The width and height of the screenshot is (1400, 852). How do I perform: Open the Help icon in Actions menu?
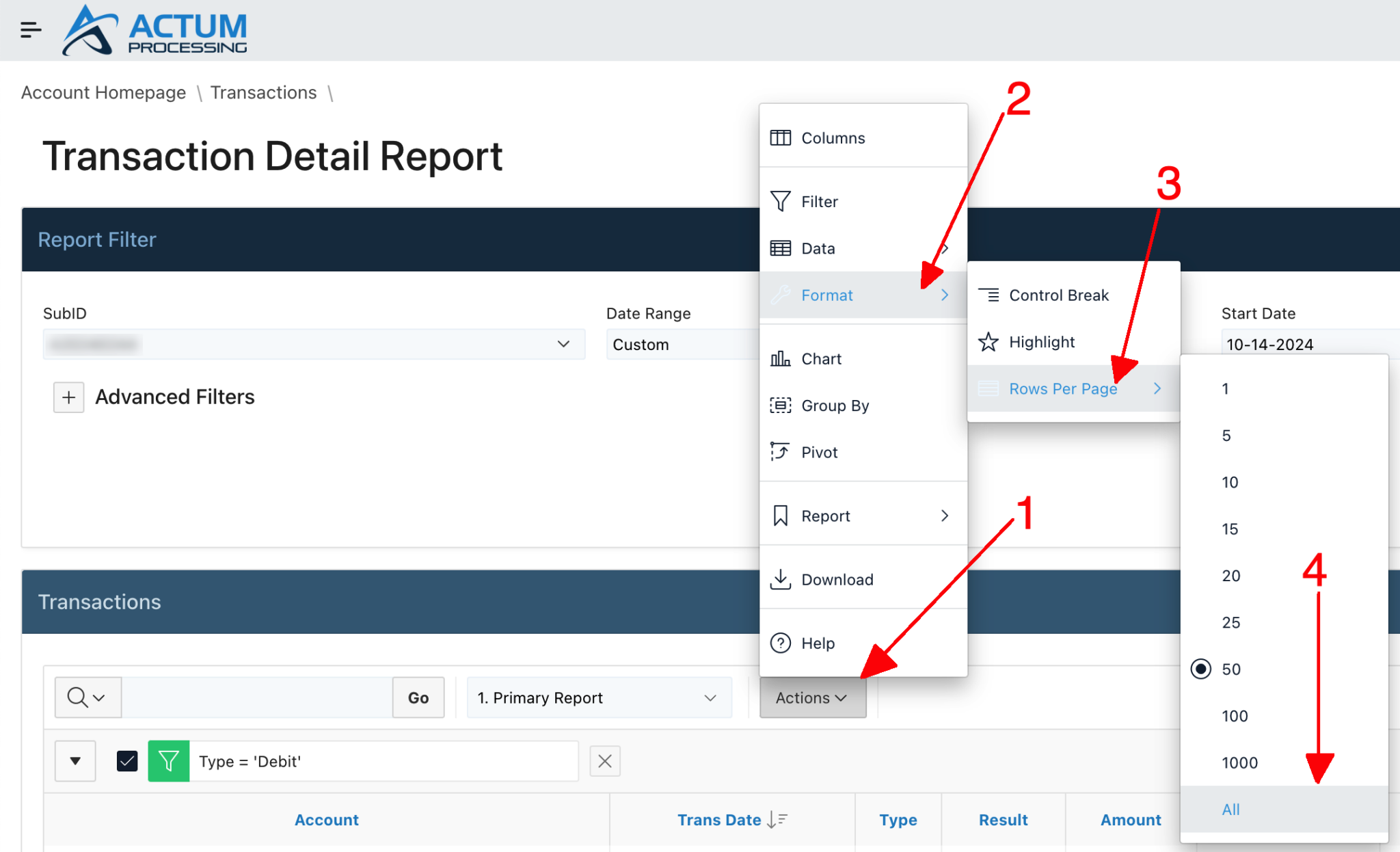click(781, 643)
